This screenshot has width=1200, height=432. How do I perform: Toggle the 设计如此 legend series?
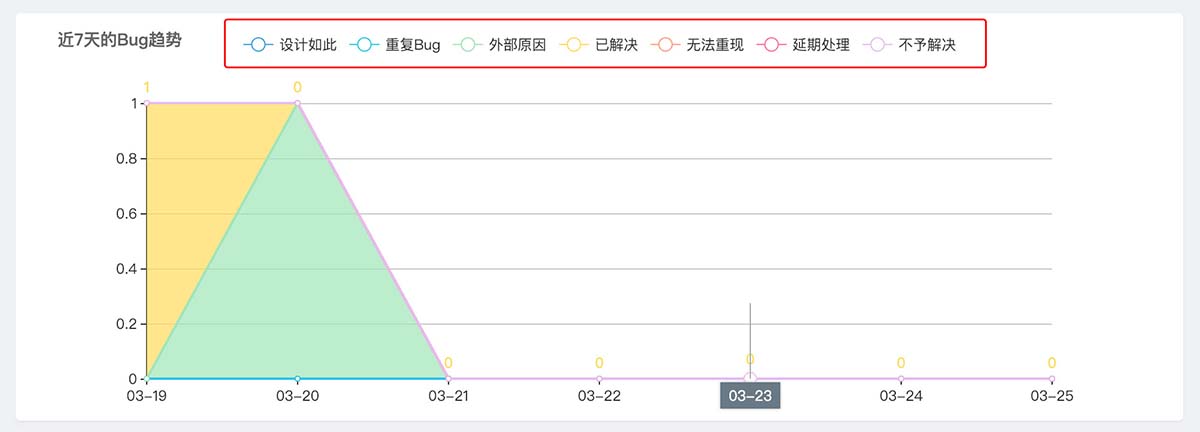point(290,45)
